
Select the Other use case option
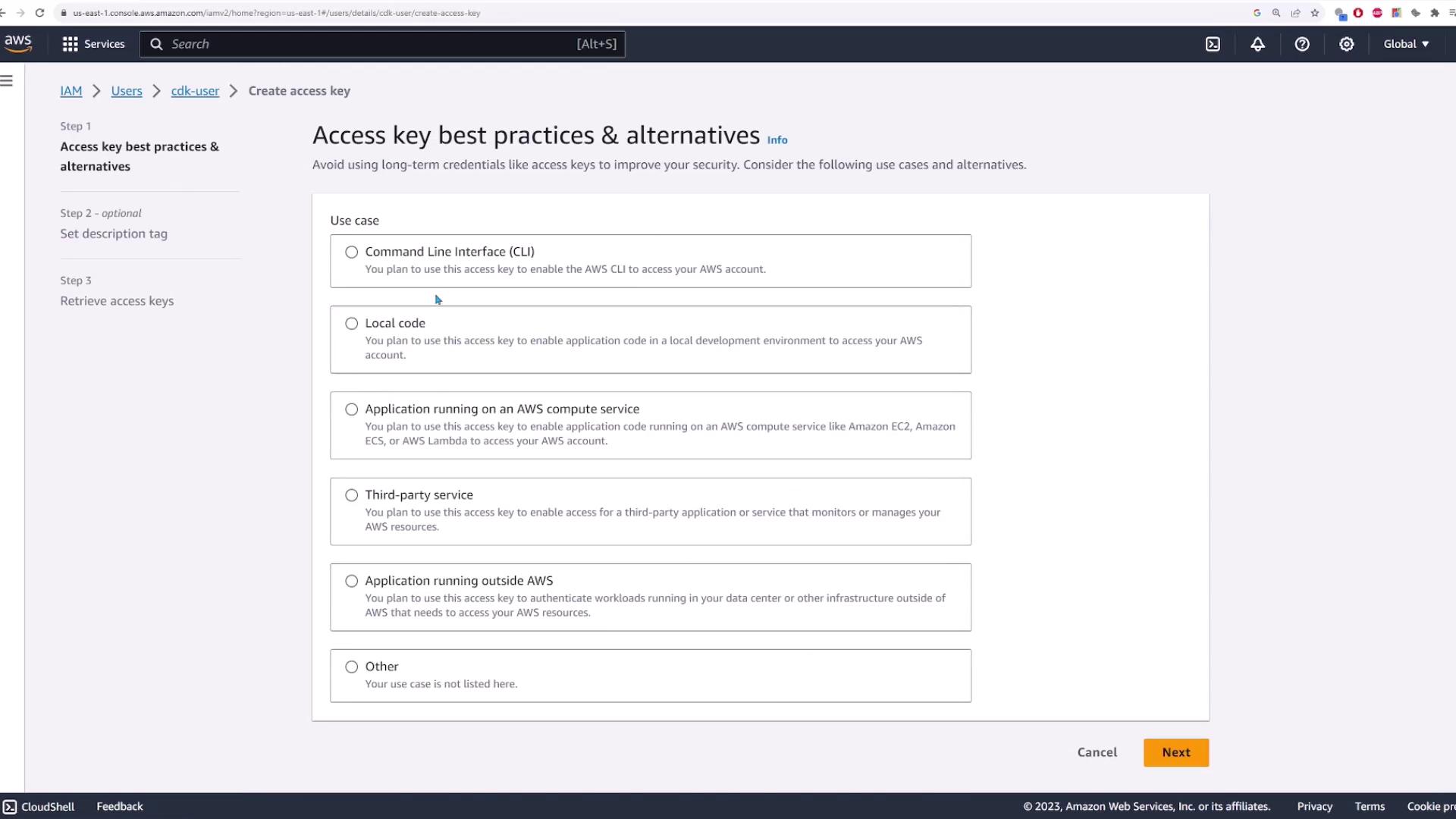(351, 667)
